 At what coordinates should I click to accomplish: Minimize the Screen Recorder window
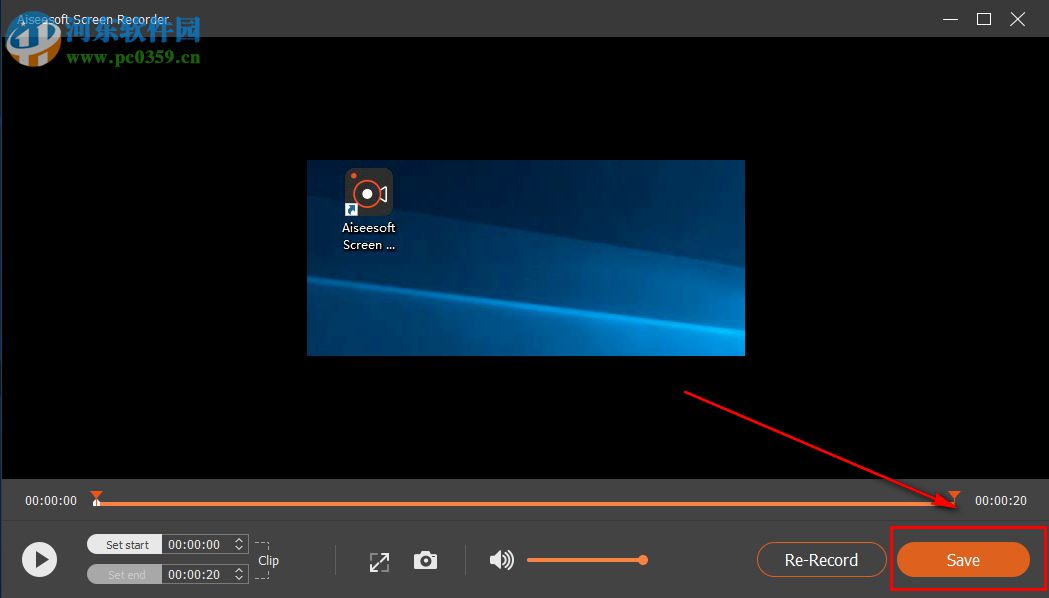pos(950,19)
